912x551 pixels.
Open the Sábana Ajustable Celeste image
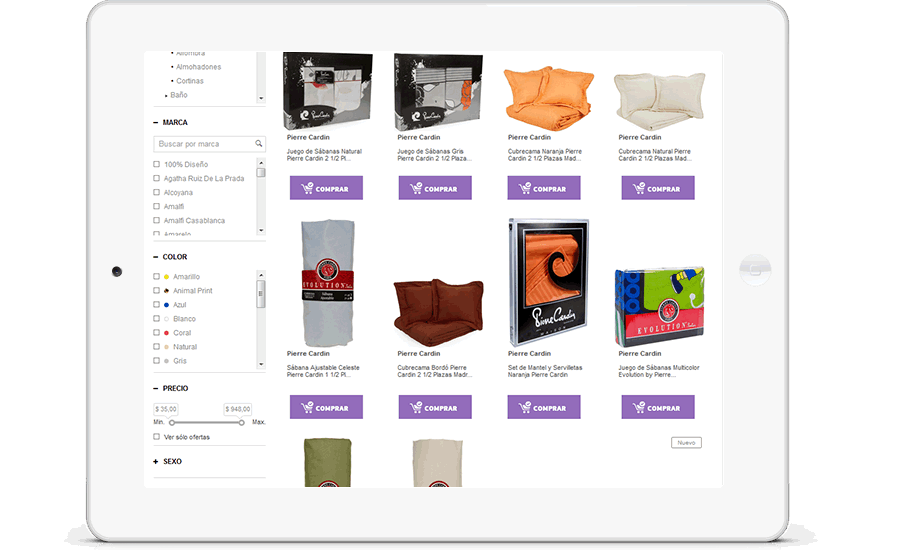[x=327, y=283]
